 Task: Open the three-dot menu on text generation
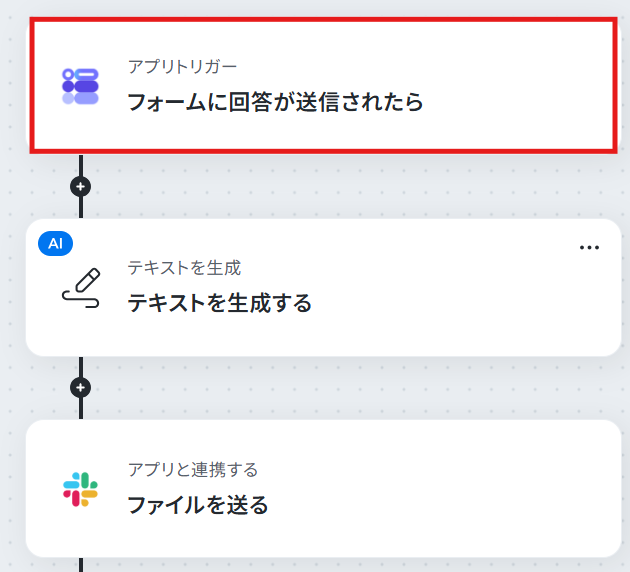pos(589,247)
